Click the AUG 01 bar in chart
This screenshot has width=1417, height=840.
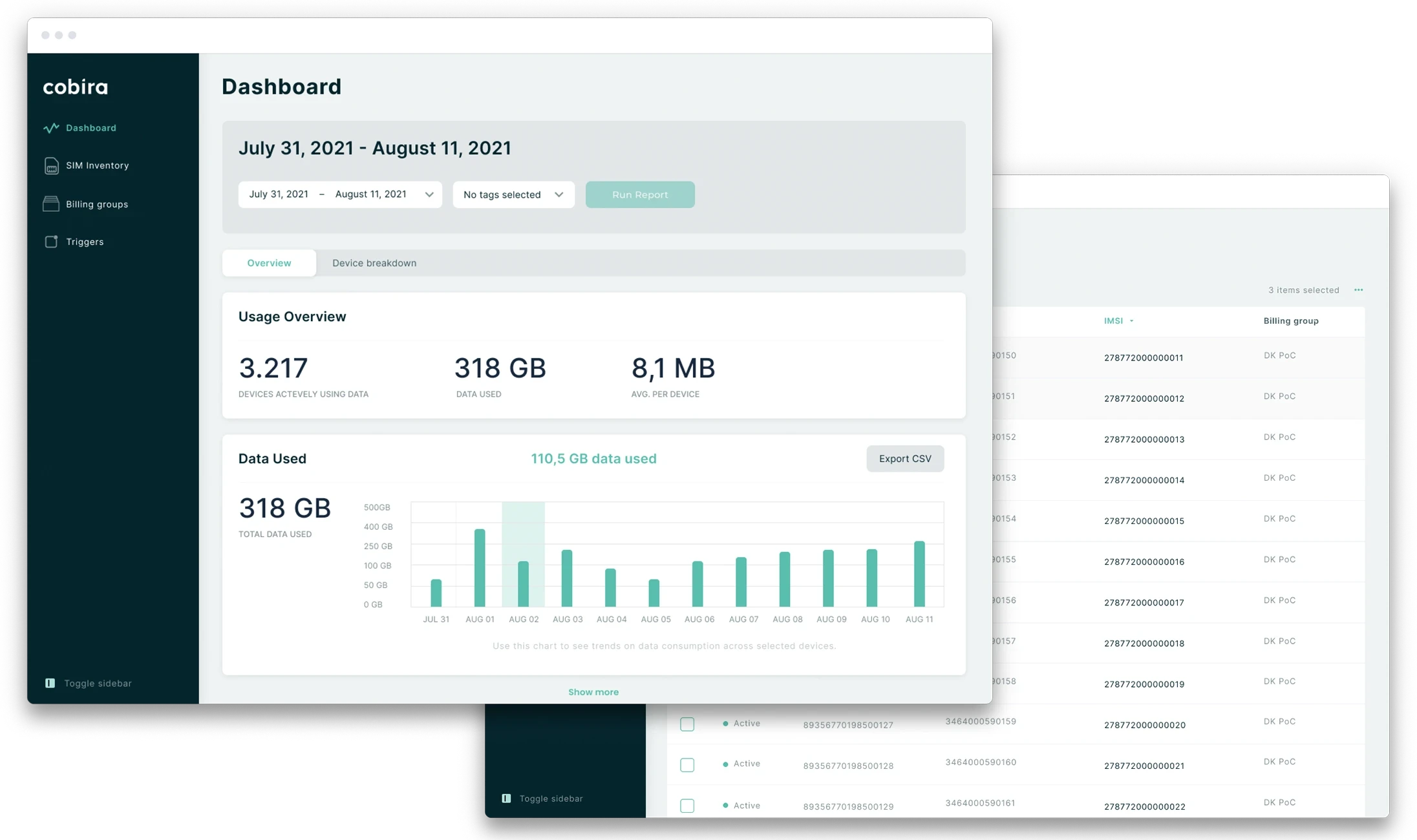coord(480,568)
